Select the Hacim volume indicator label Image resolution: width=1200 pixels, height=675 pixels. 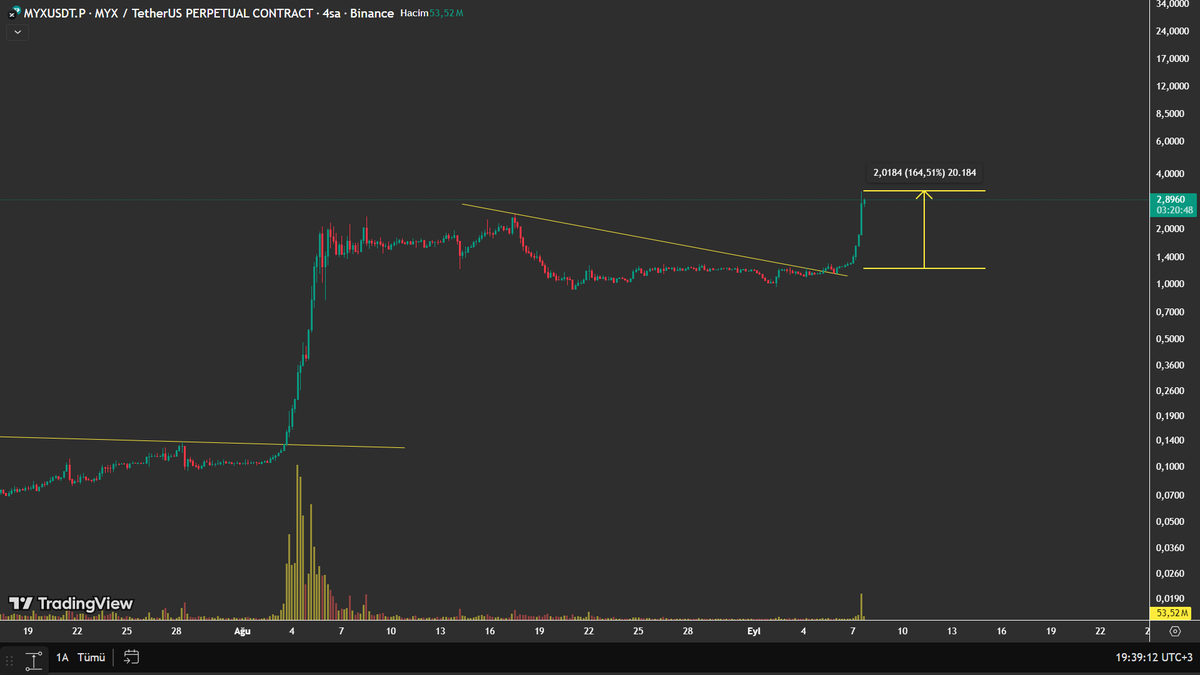[x=413, y=14]
